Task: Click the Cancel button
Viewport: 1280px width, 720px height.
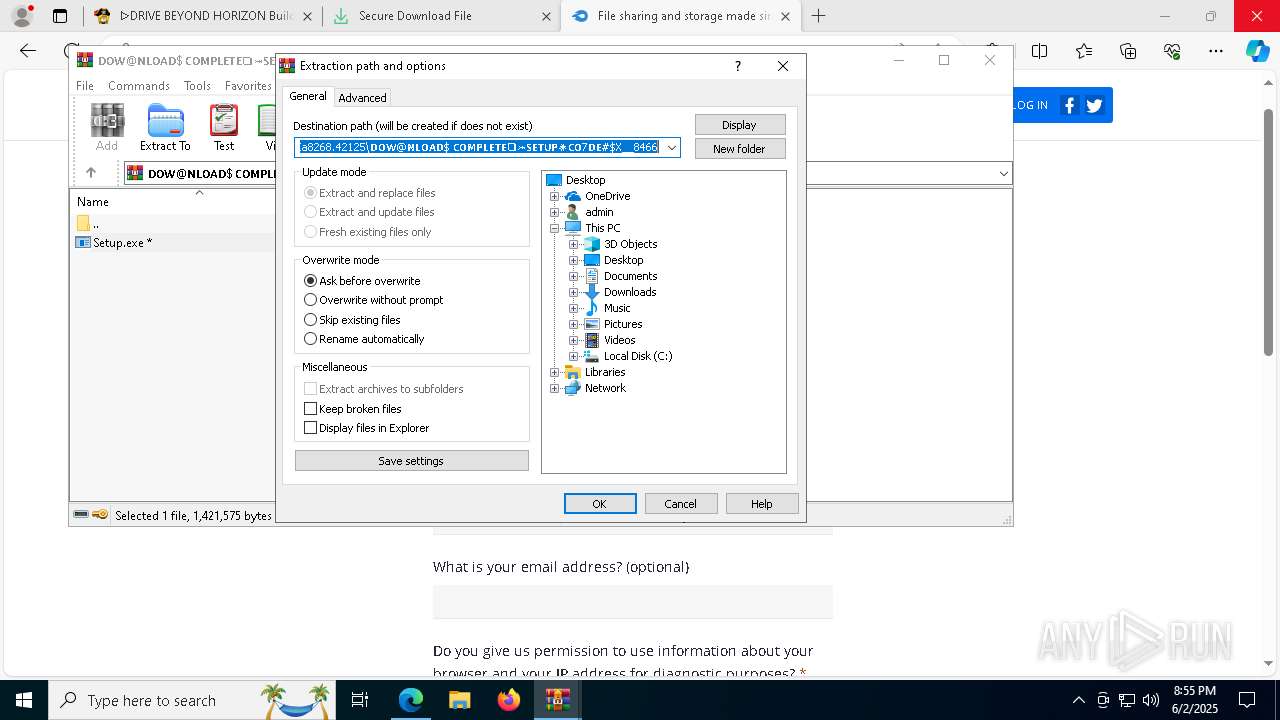Action: pos(681,504)
